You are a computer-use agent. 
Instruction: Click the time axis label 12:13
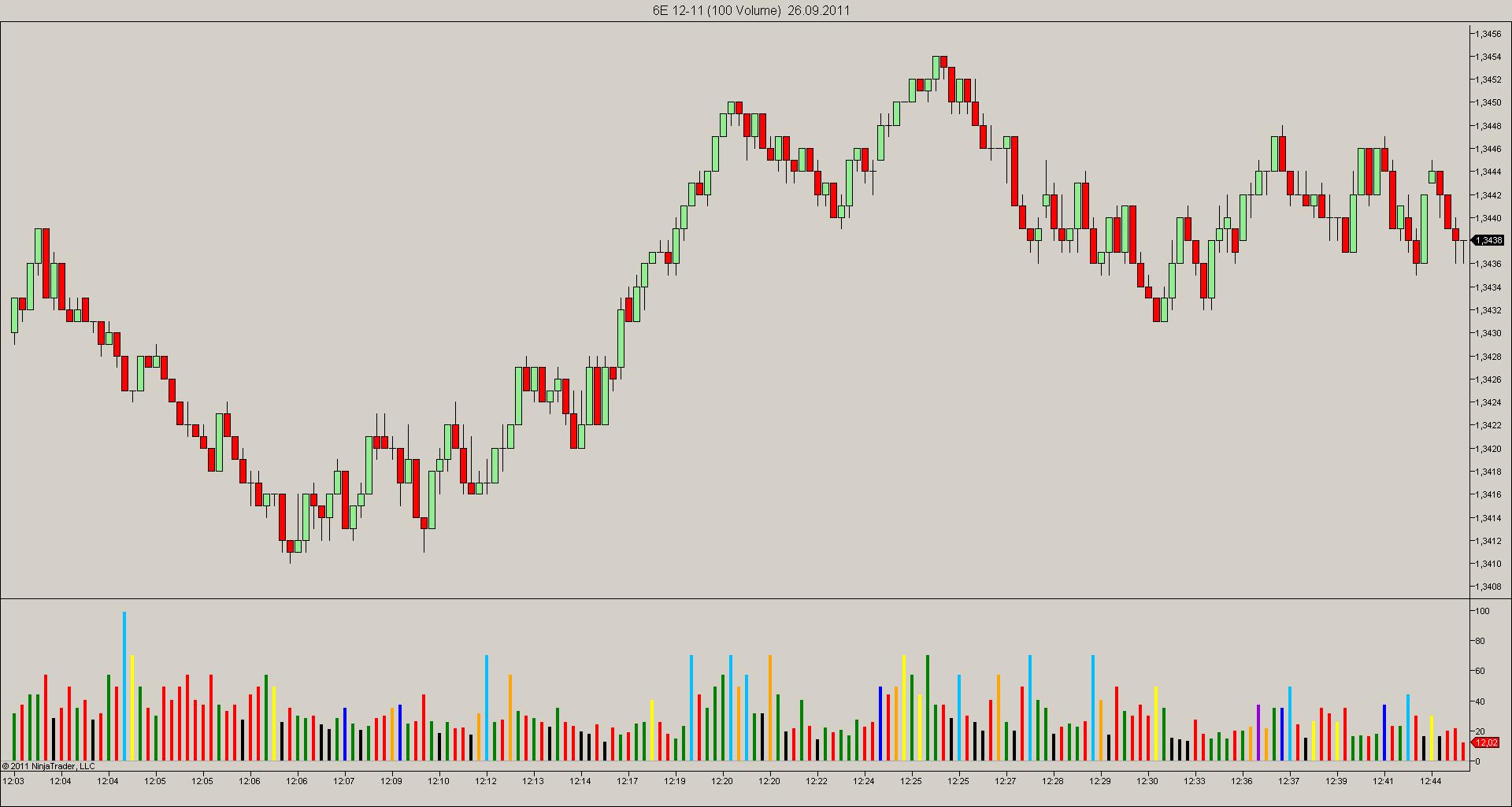(x=533, y=781)
